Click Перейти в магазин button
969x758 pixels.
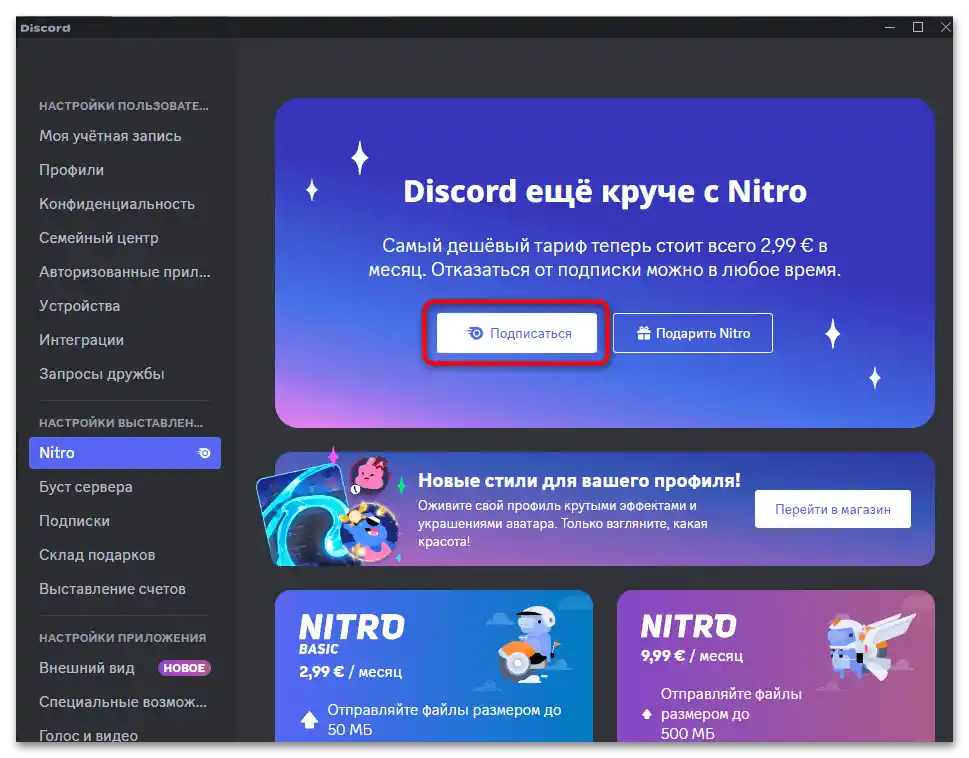point(832,509)
